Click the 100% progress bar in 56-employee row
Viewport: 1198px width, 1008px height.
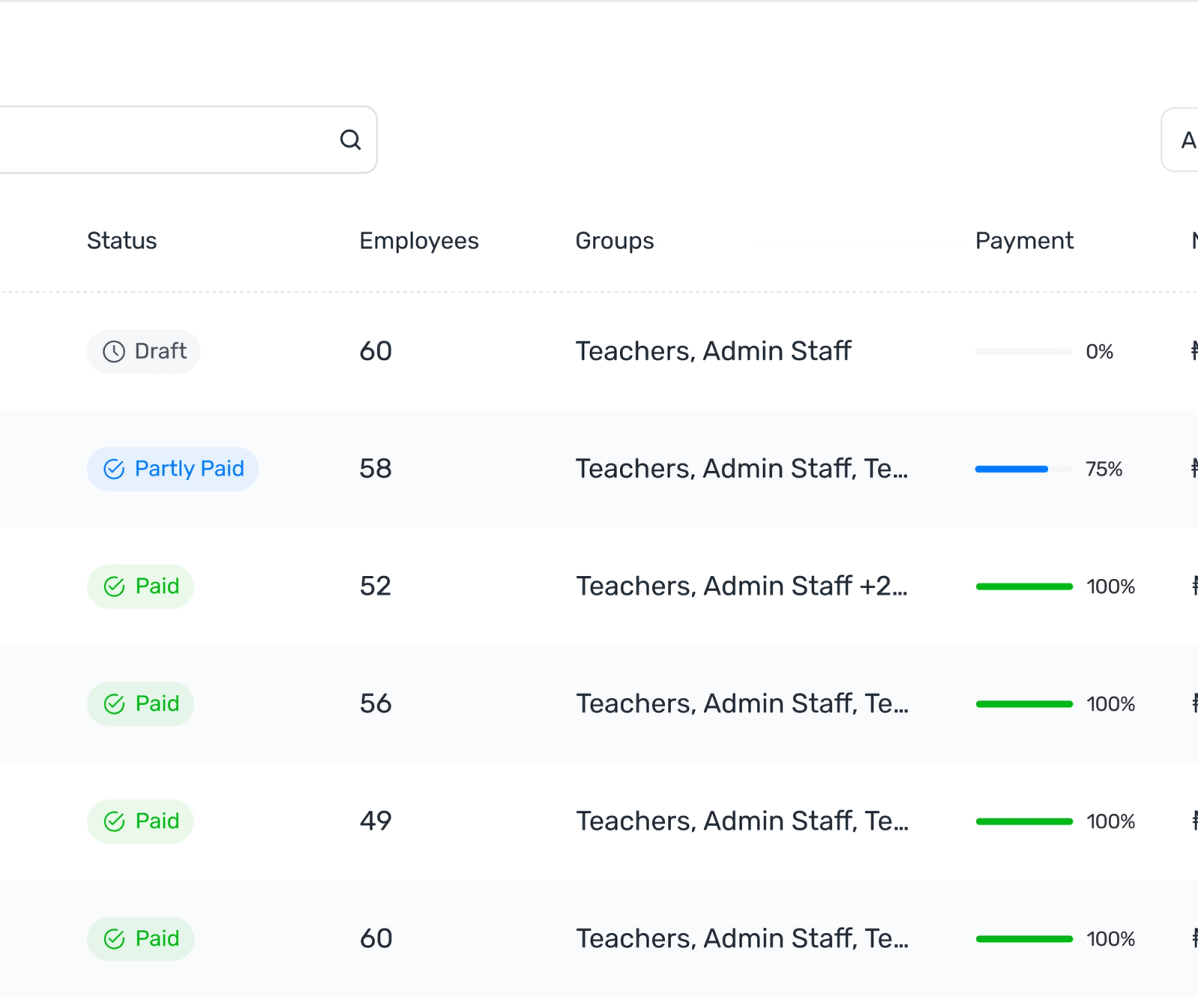(1024, 704)
